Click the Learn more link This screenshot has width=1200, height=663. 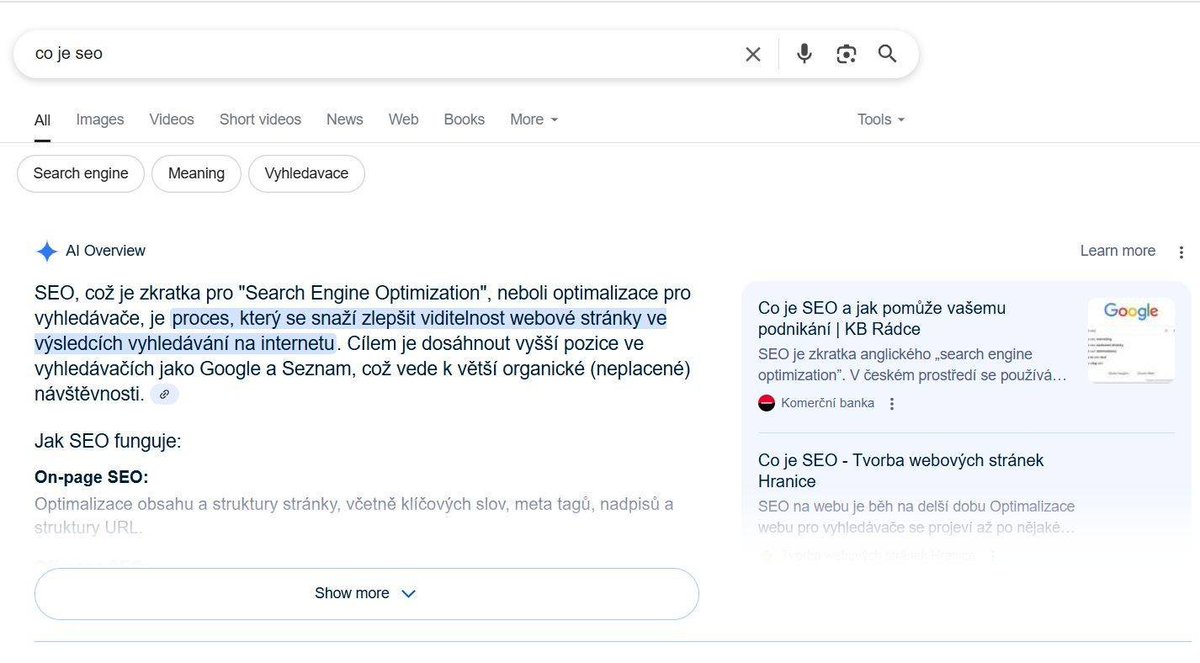pos(1117,251)
